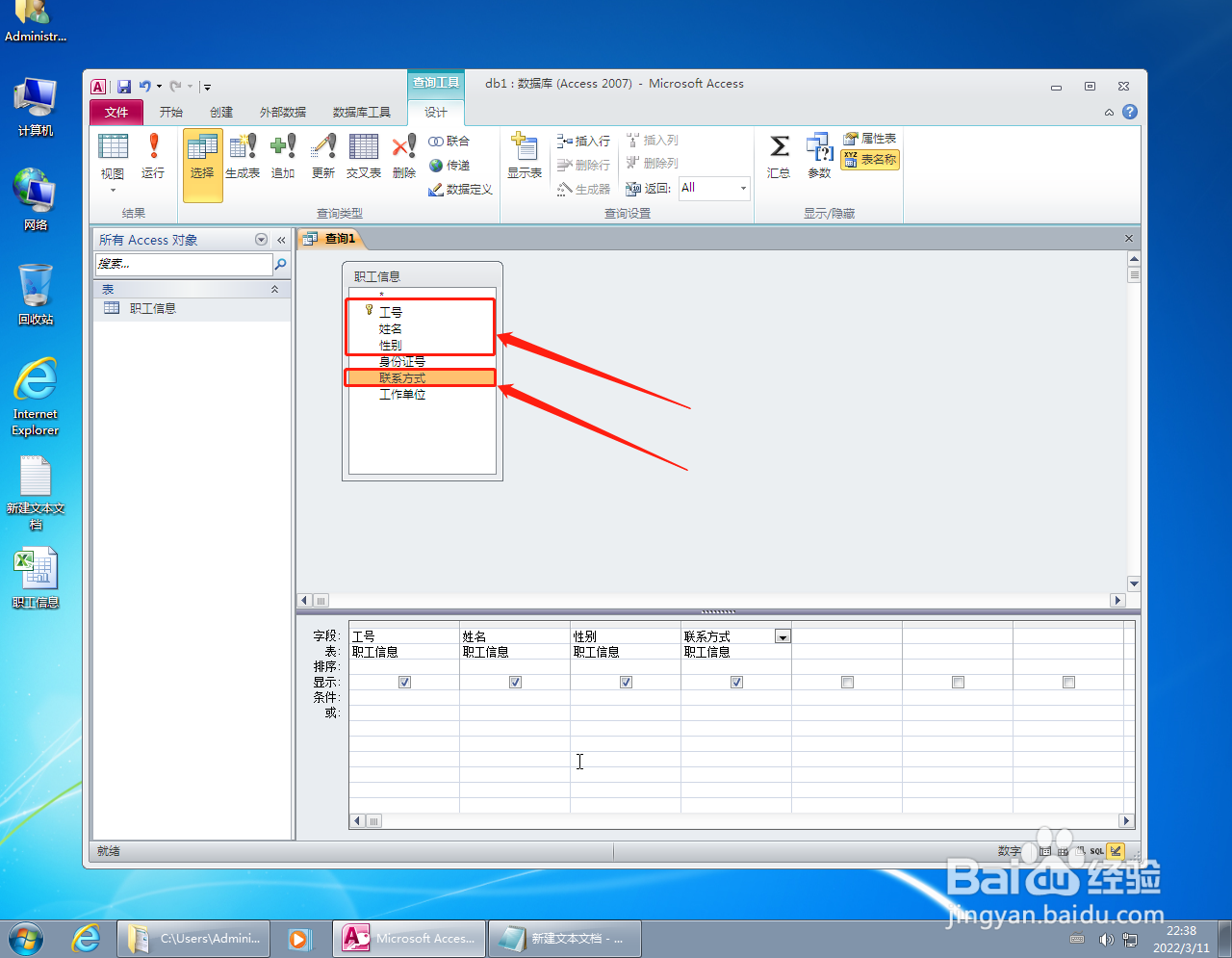Switch to 创建 (Create) ribbon tab
This screenshot has width=1232, height=958.
(x=221, y=112)
